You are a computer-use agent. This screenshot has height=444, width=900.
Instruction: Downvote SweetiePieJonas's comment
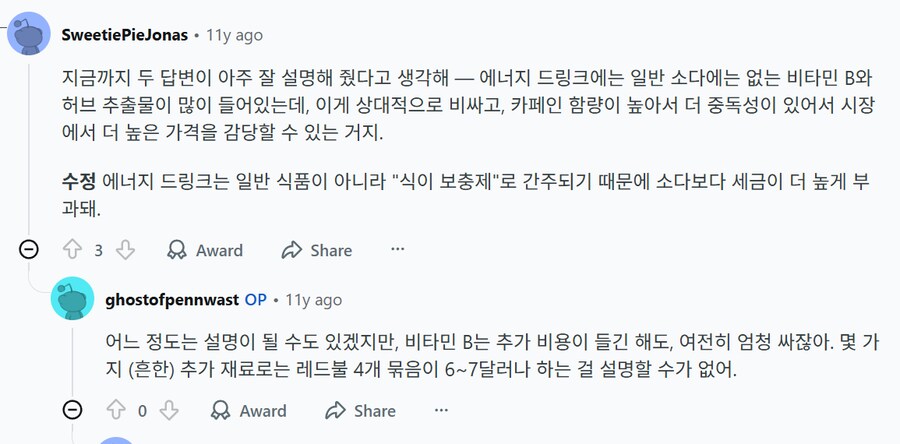point(125,250)
